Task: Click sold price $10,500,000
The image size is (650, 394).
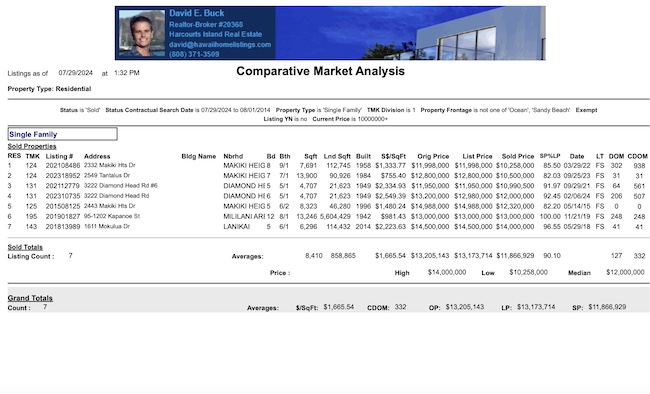Action: coord(515,176)
